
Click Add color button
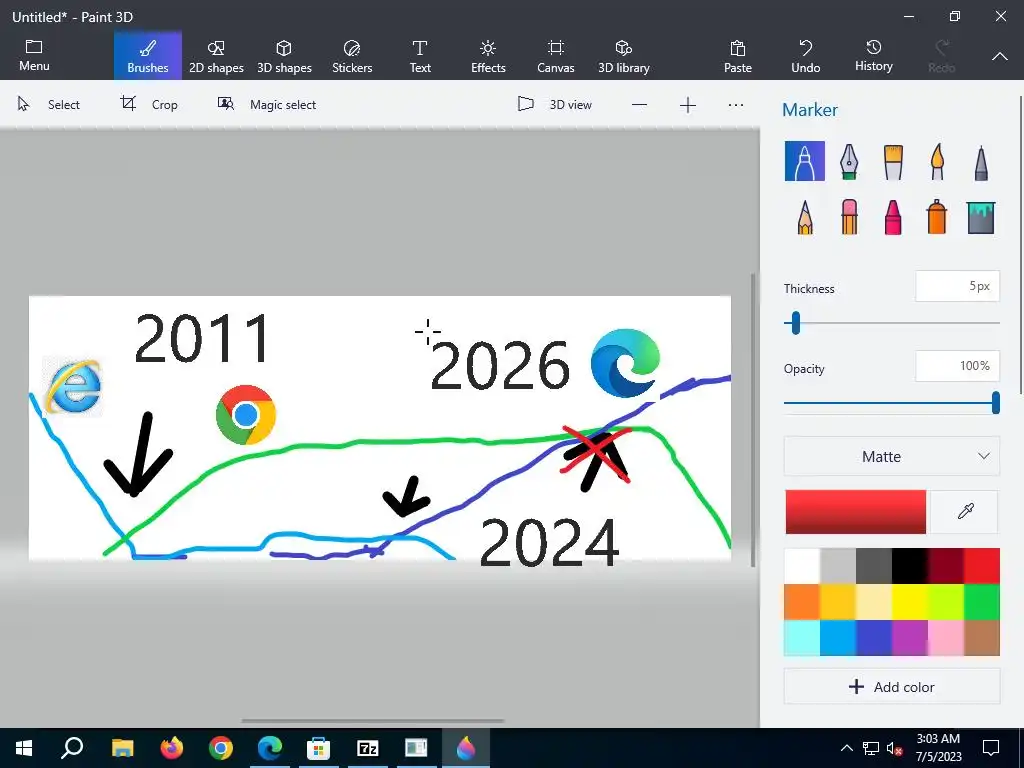[x=891, y=686]
